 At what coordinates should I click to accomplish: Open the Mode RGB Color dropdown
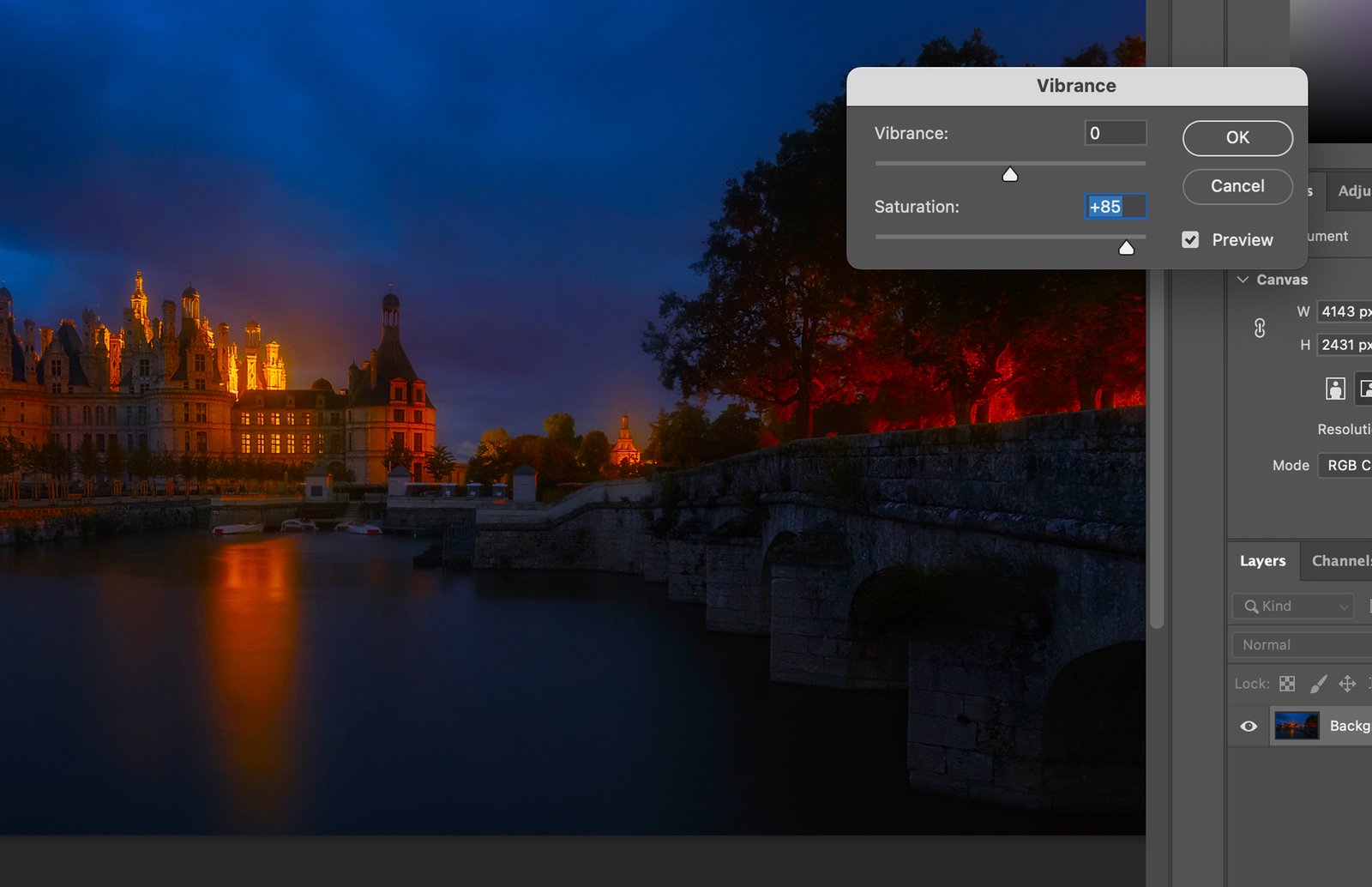(1346, 465)
